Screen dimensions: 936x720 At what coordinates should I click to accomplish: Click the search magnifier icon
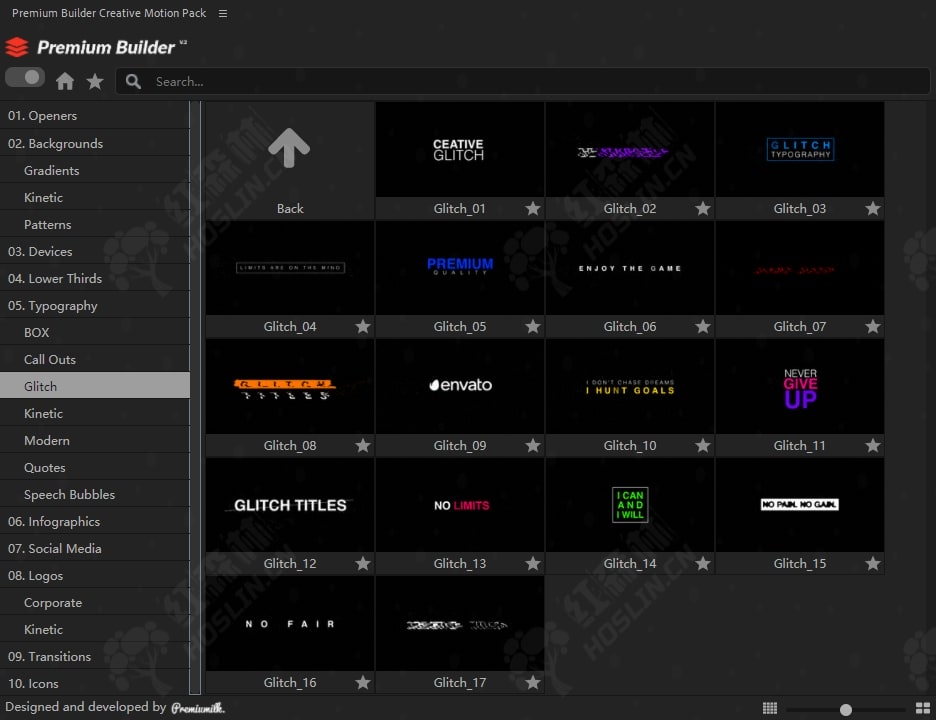[x=134, y=81]
